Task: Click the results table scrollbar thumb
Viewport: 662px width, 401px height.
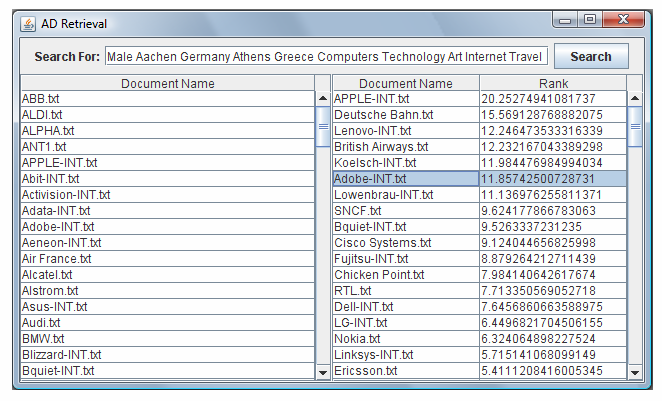Action: pyautogui.click(x=635, y=127)
